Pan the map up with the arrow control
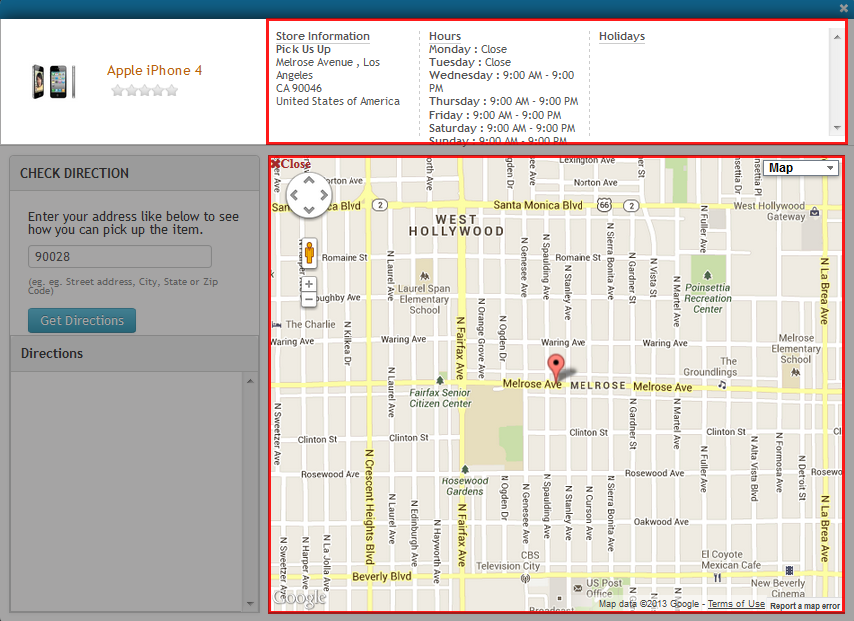The image size is (854, 621). (x=309, y=181)
